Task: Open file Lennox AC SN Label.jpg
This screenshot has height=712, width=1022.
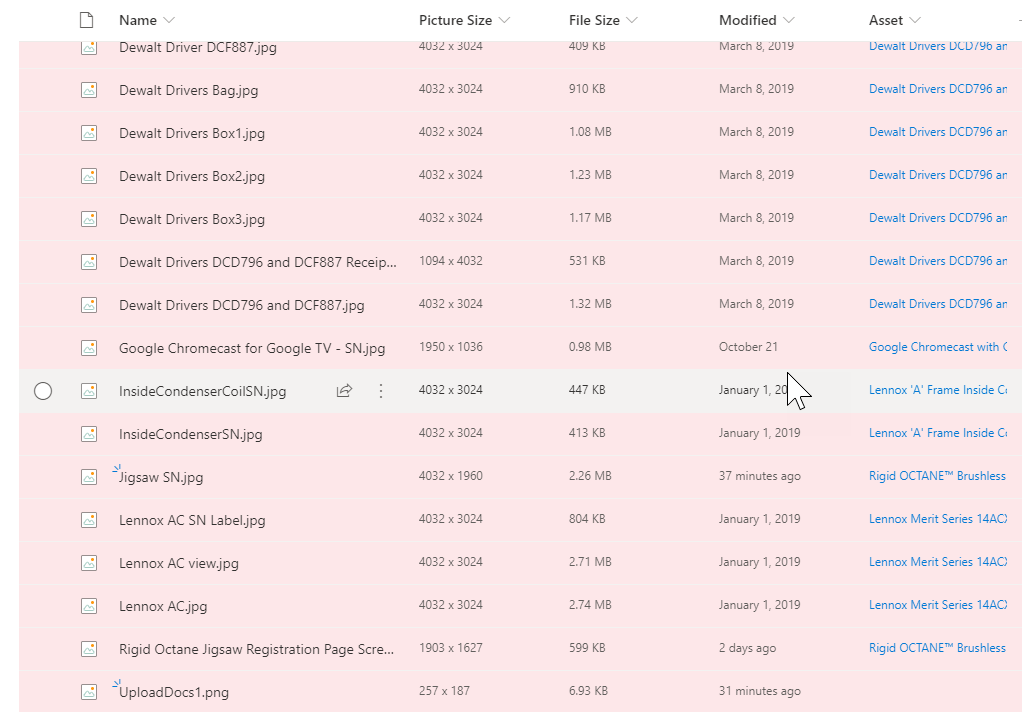Action: tap(192, 520)
